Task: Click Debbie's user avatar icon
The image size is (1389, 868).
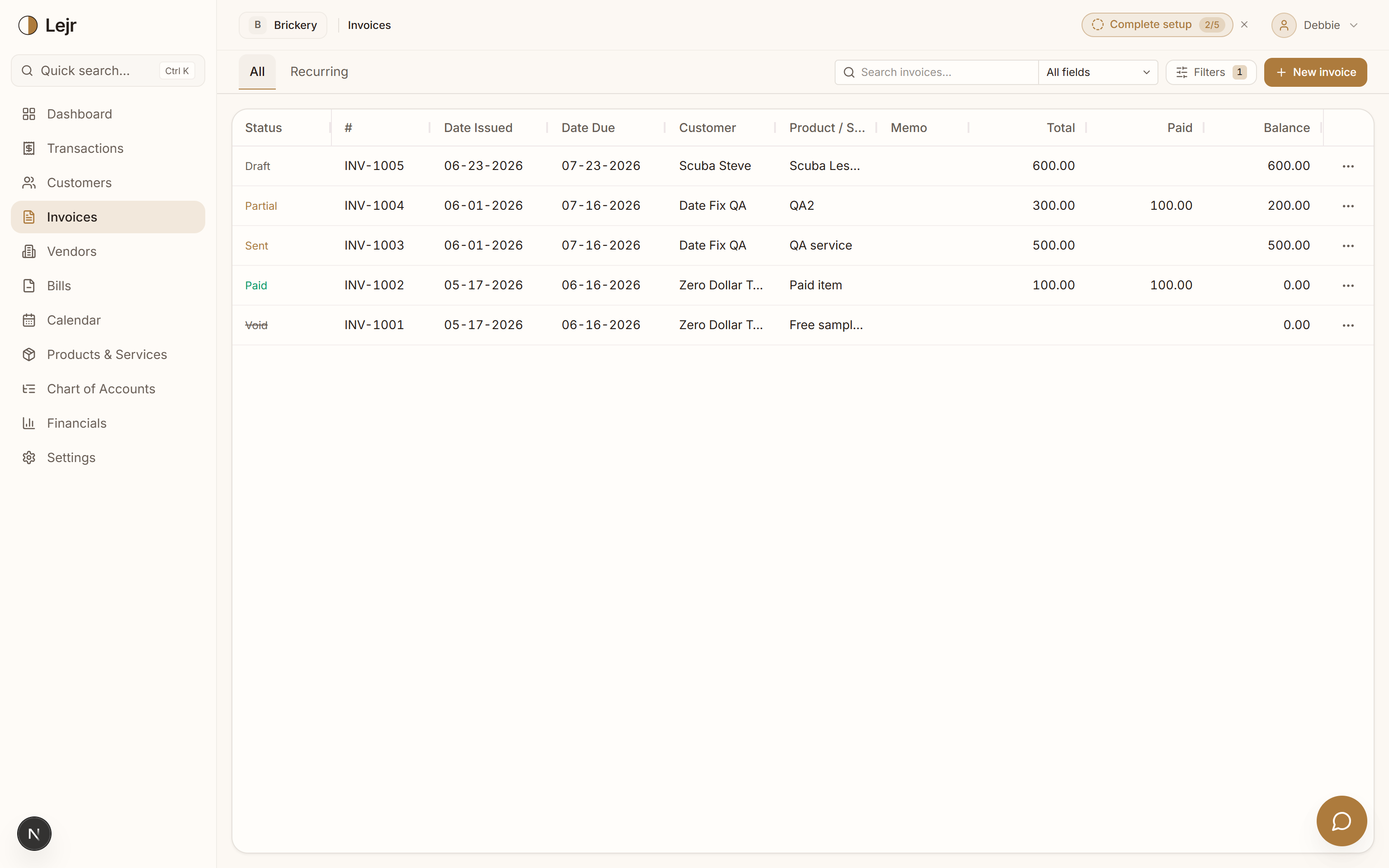Action: pos(1283,25)
